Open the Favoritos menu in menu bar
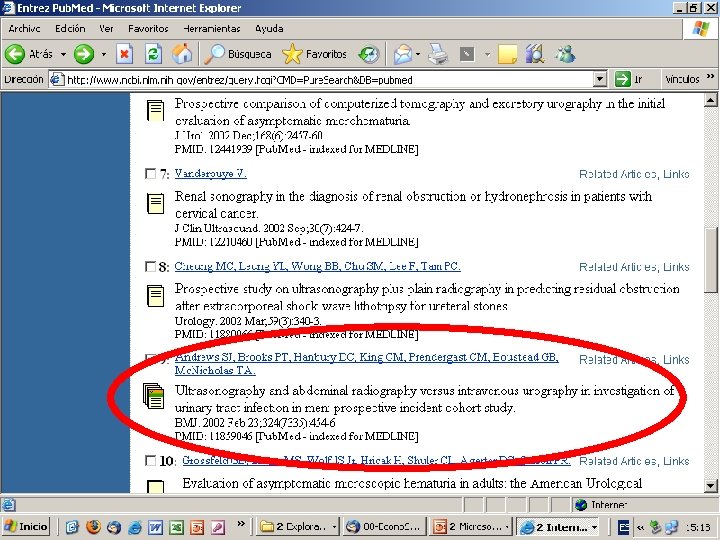The width and height of the screenshot is (720, 540). click(148, 28)
